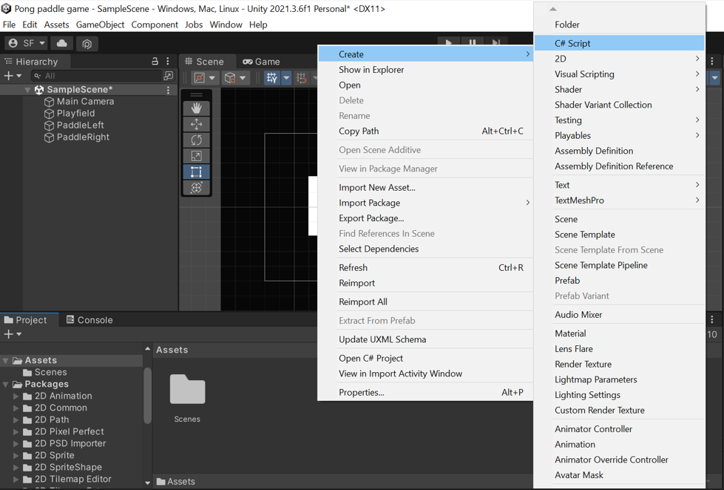Click the Hierarchy search type filter icon
Image resolution: width=724 pixels, height=490 pixels.
tap(169, 75)
